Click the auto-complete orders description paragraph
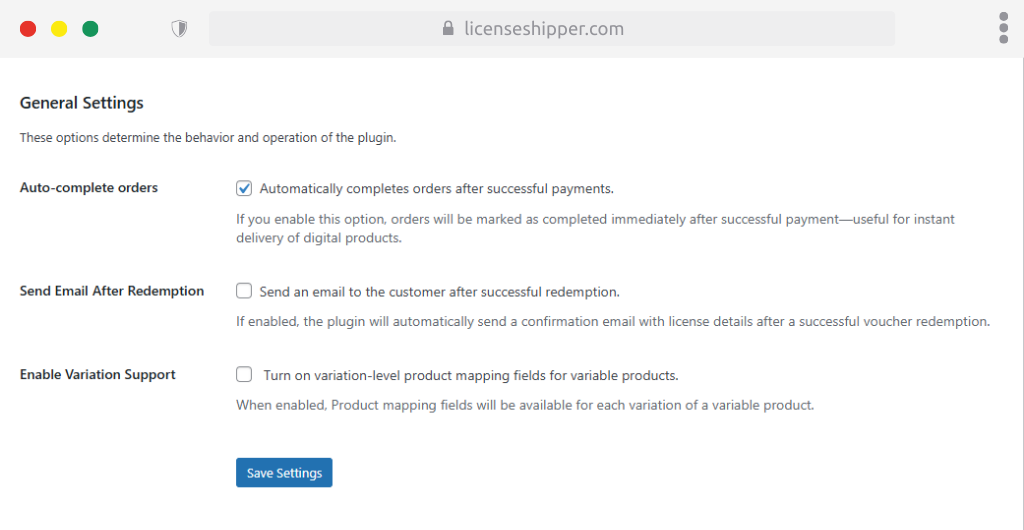Viewport: 1024px width, 530px height. pyautogui.click(x=595, y=228)
